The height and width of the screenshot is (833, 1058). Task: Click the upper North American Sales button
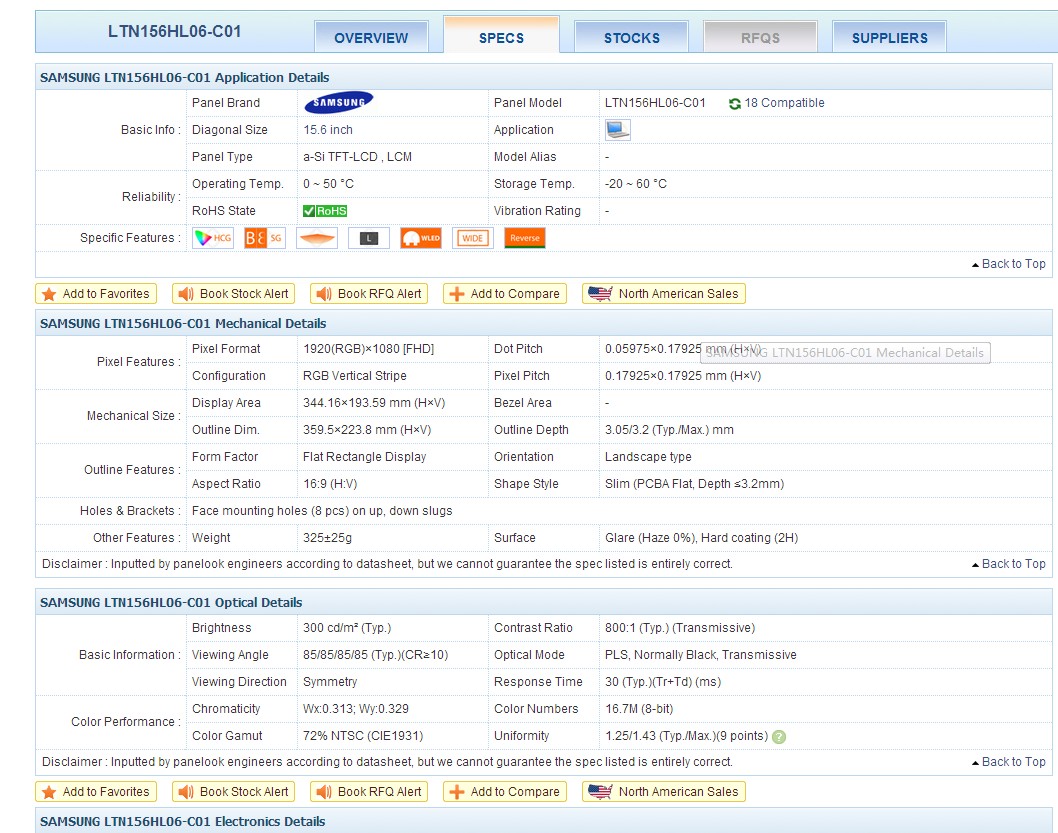click(664, 293)
